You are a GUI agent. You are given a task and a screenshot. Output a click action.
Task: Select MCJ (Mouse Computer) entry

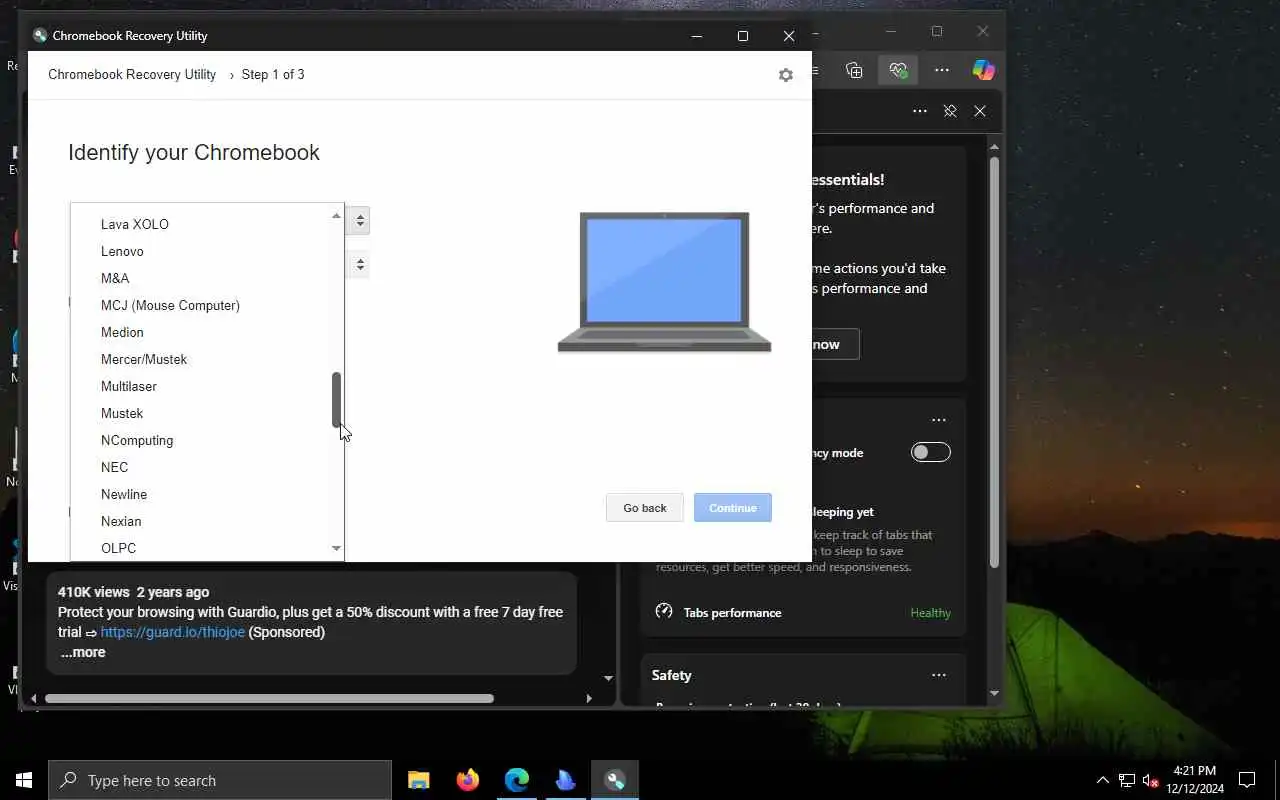207,305
